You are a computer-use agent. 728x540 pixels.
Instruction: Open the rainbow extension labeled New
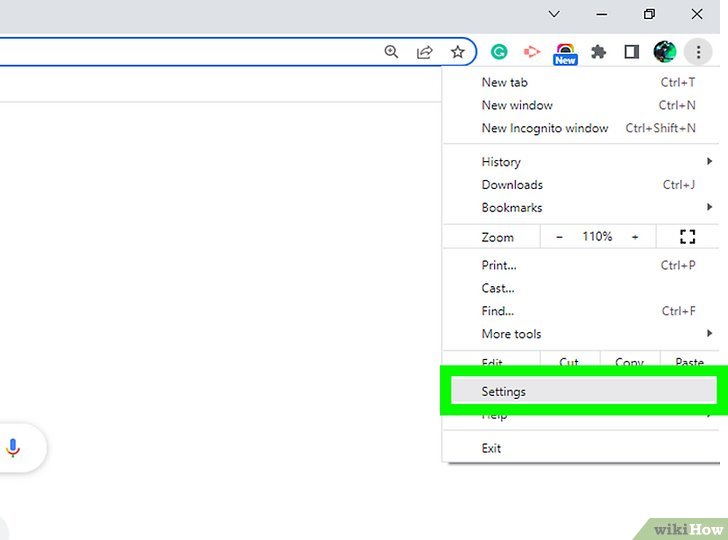(565, 54)
